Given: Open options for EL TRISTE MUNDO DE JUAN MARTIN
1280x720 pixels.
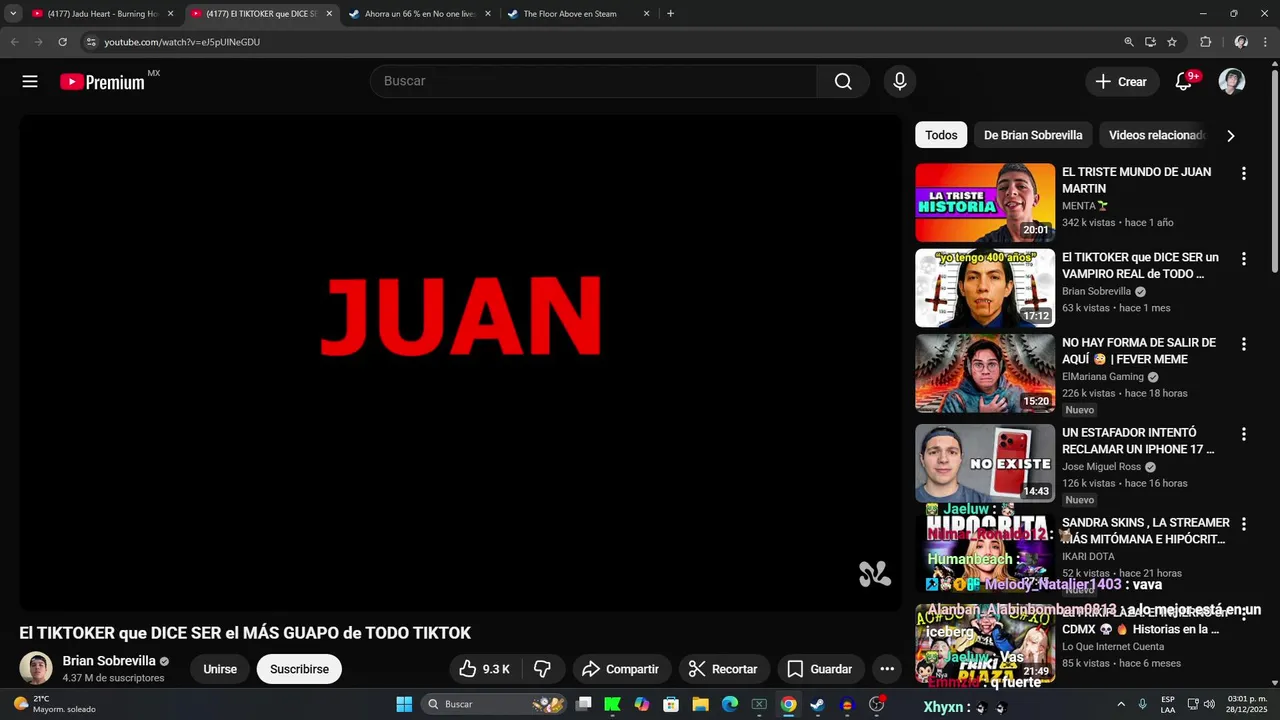Looking at the screenshot, I should pos(1244,173).
